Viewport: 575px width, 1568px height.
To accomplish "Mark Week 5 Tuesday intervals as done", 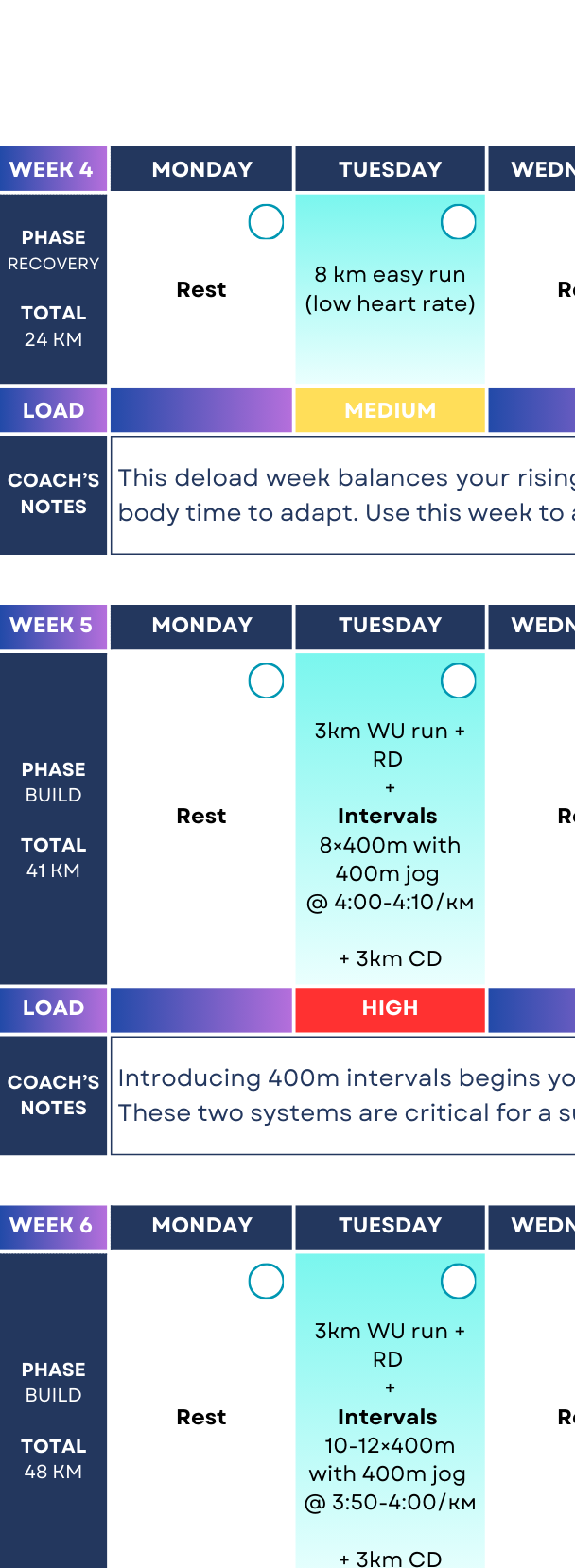I will coord(459,681).
